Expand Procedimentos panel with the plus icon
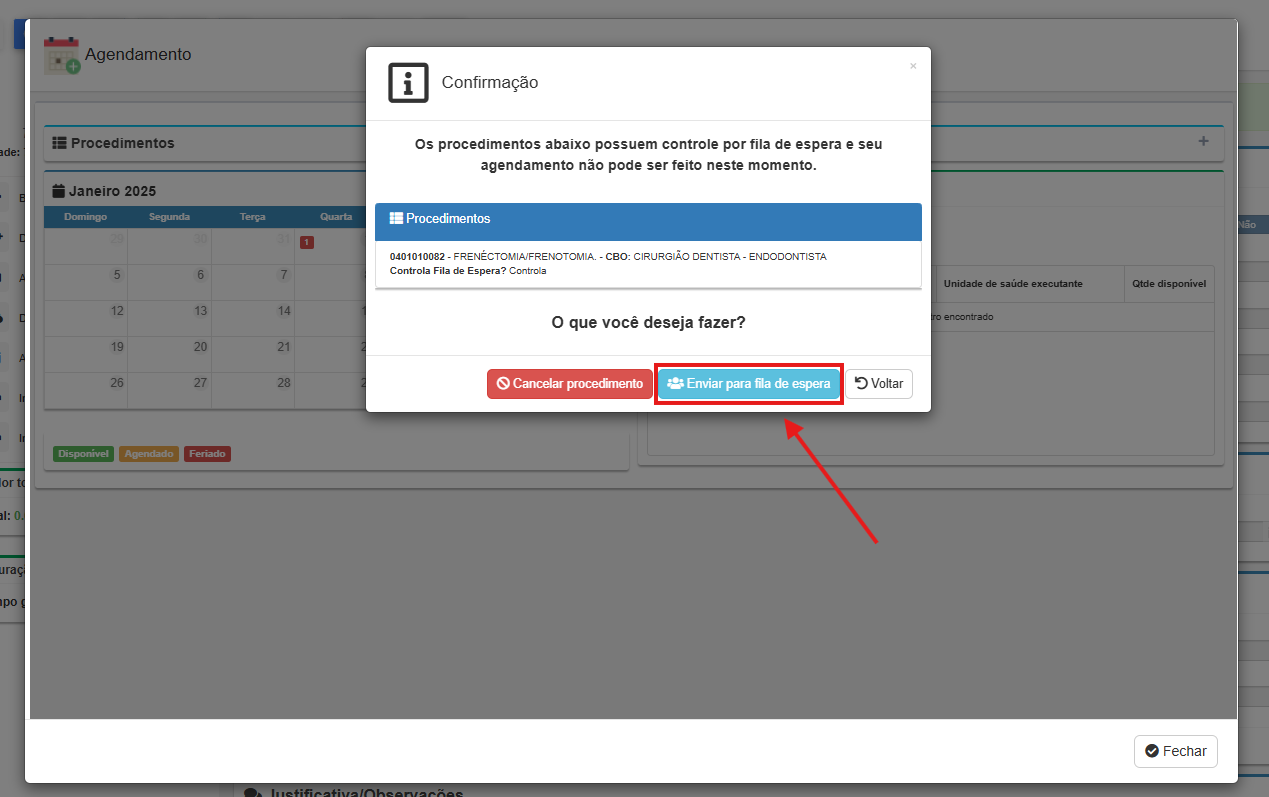Image resolution: width=1269 pixels, height=797 pixels. pos(1203,142)
